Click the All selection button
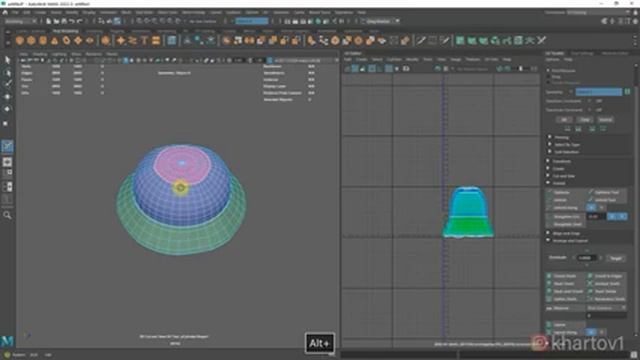Image resolution: width=640 pixels, height=360 pixels. (564, 120)
